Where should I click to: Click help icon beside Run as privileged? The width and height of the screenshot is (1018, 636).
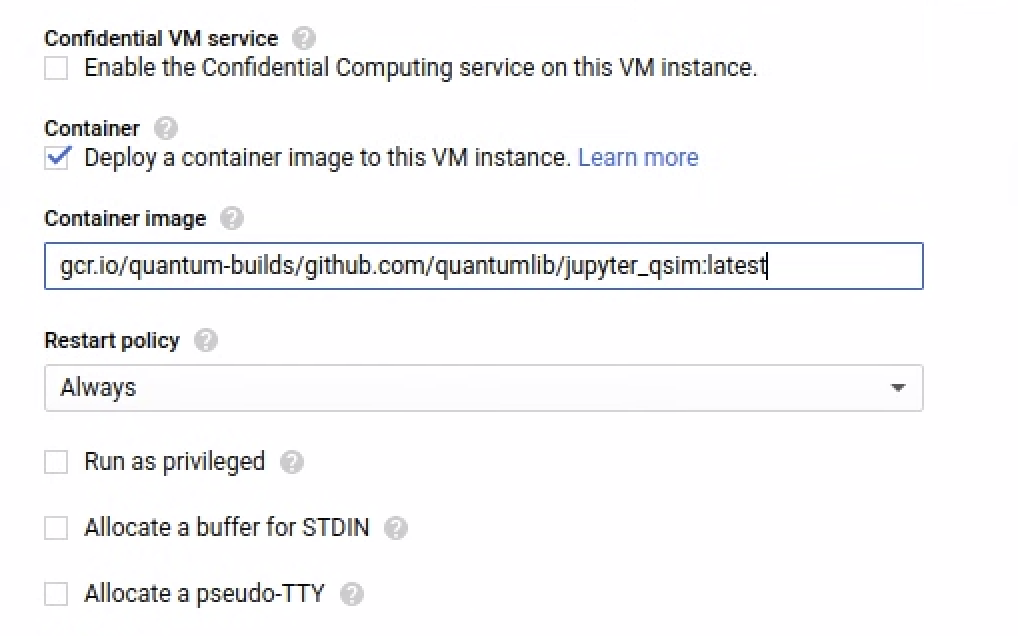(x=292, y=462)
